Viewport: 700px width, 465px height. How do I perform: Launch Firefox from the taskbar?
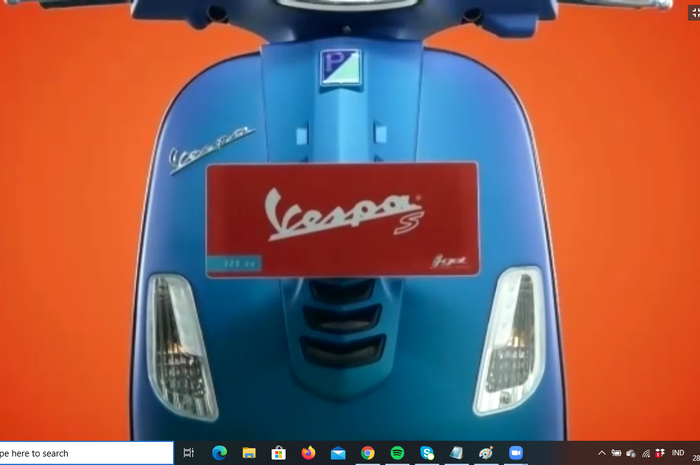click(x=308, y=453)
